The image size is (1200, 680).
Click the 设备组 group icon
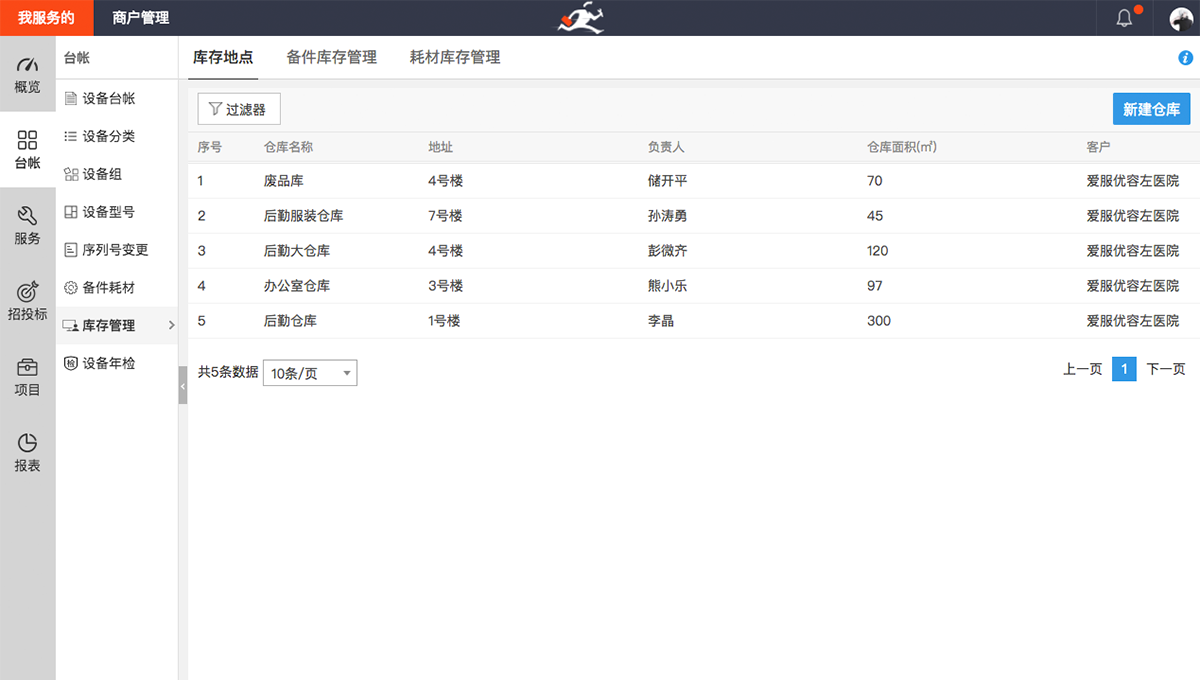point(71,174)
